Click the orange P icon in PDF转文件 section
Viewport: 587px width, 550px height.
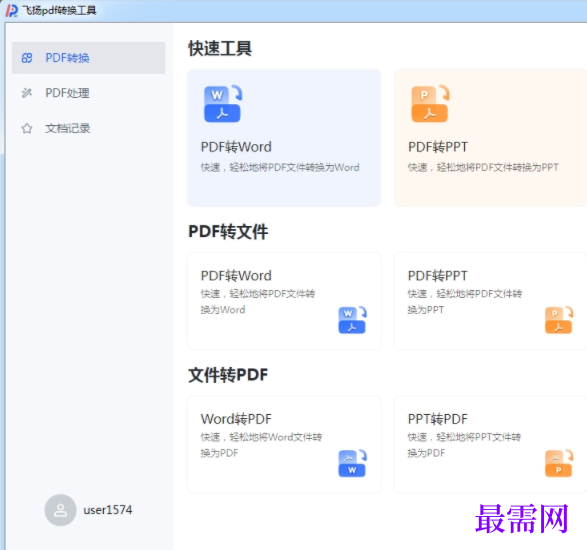559,320
